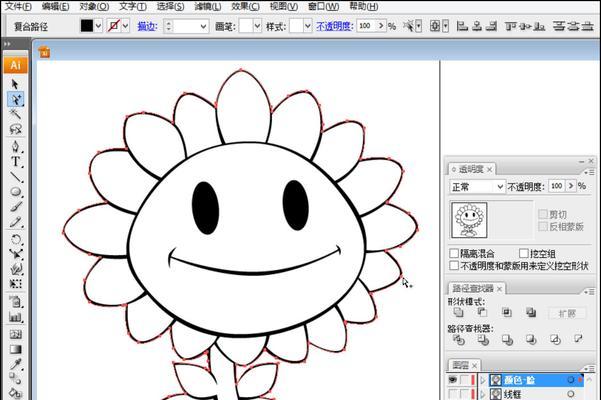Screen dimensions: 601x400
Task: Open the stroke weight dropdown
Action: point(204,26)
